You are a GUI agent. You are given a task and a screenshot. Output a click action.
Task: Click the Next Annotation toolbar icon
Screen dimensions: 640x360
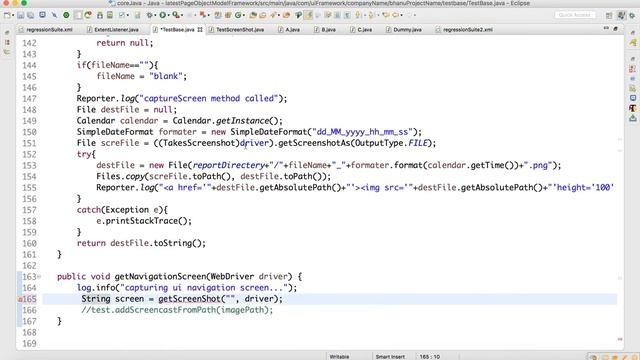pos(358,15)
